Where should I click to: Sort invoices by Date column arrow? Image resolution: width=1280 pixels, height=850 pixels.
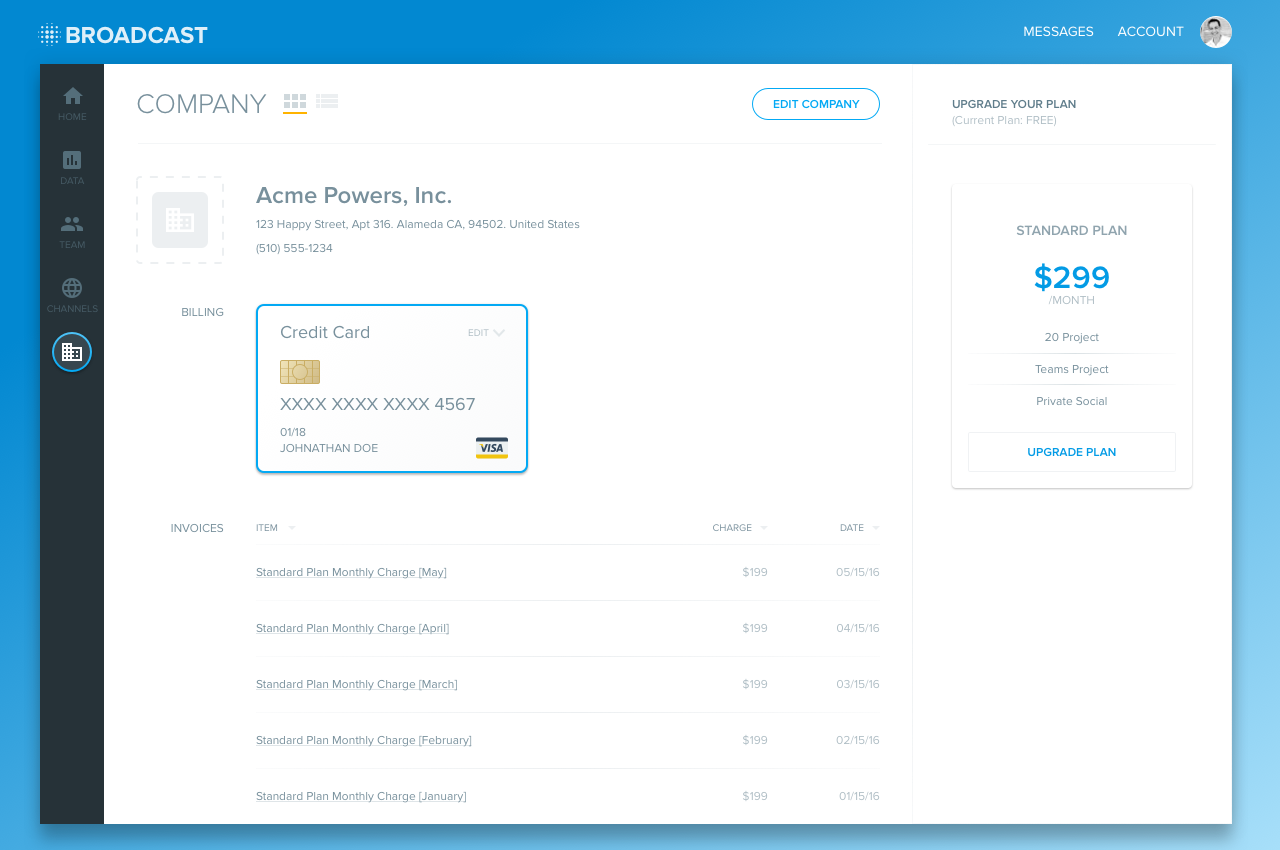coord(876,528)
